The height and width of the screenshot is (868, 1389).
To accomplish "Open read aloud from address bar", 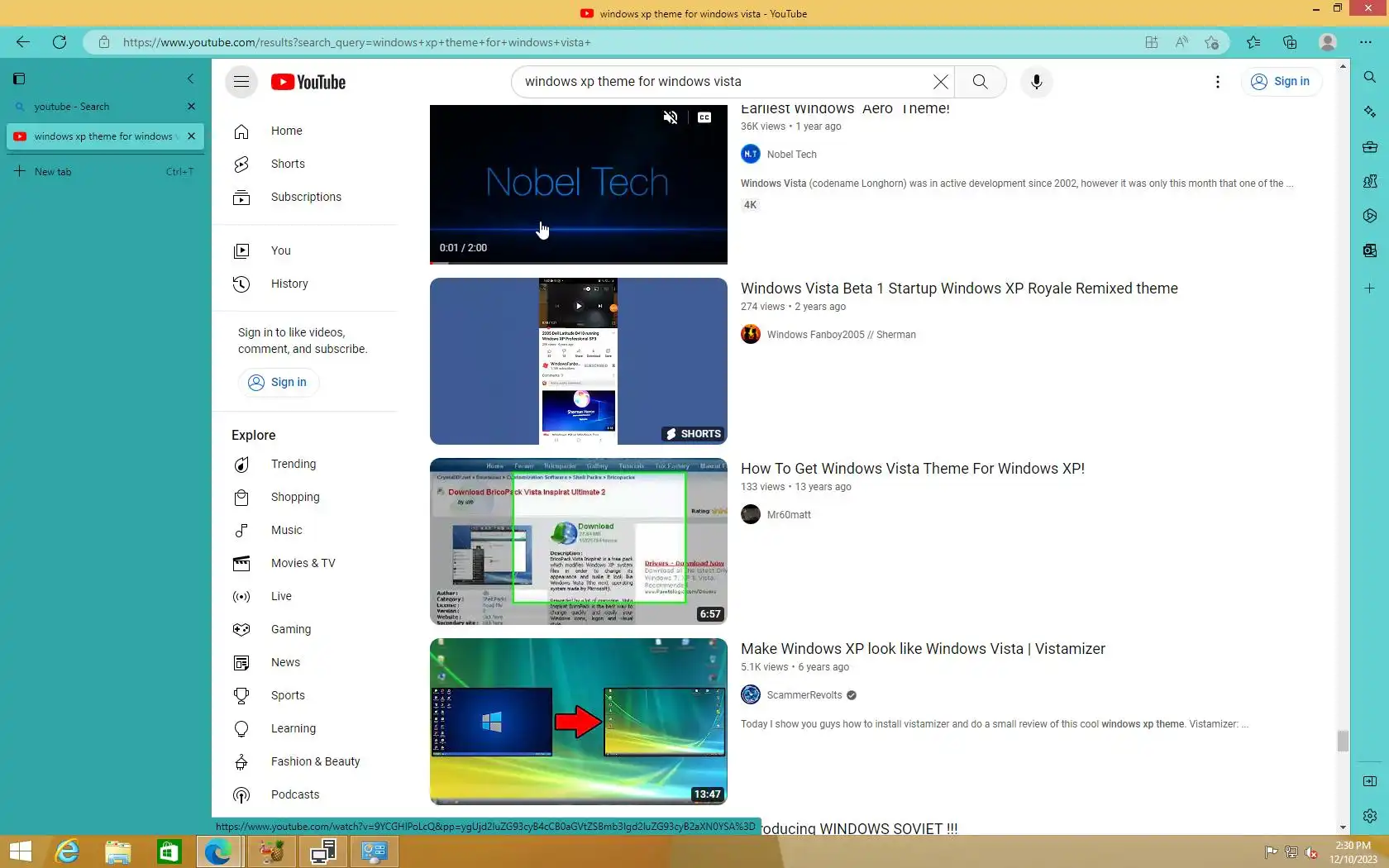I will [1181, 42].
